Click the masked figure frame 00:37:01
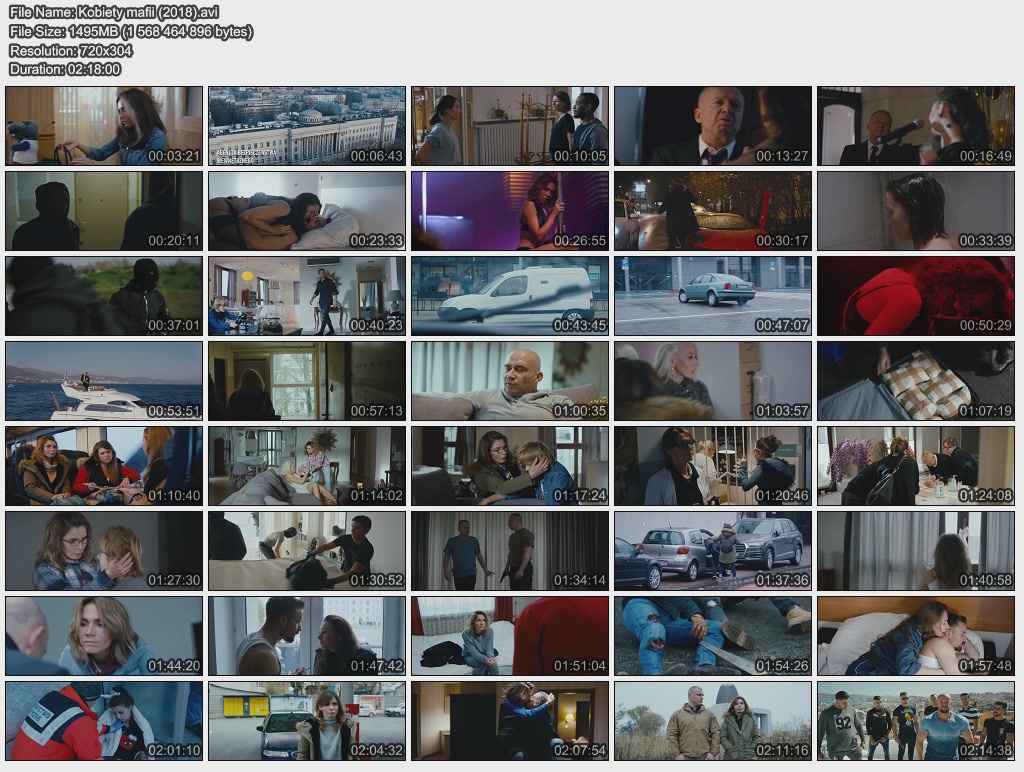 pyautogui.click(x=104, y=296)
